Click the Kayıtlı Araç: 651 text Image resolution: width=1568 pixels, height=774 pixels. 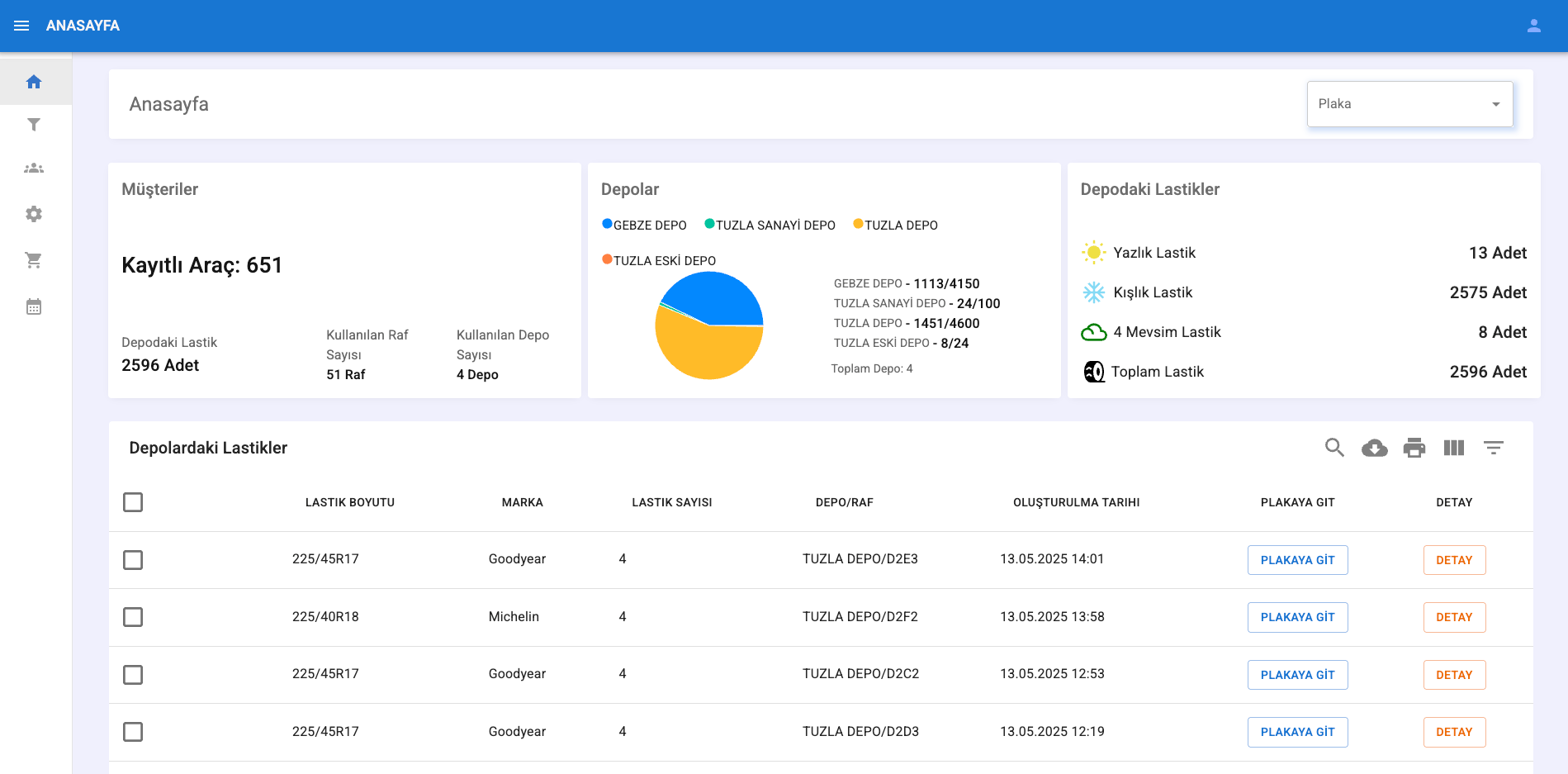tap(202, 265)
